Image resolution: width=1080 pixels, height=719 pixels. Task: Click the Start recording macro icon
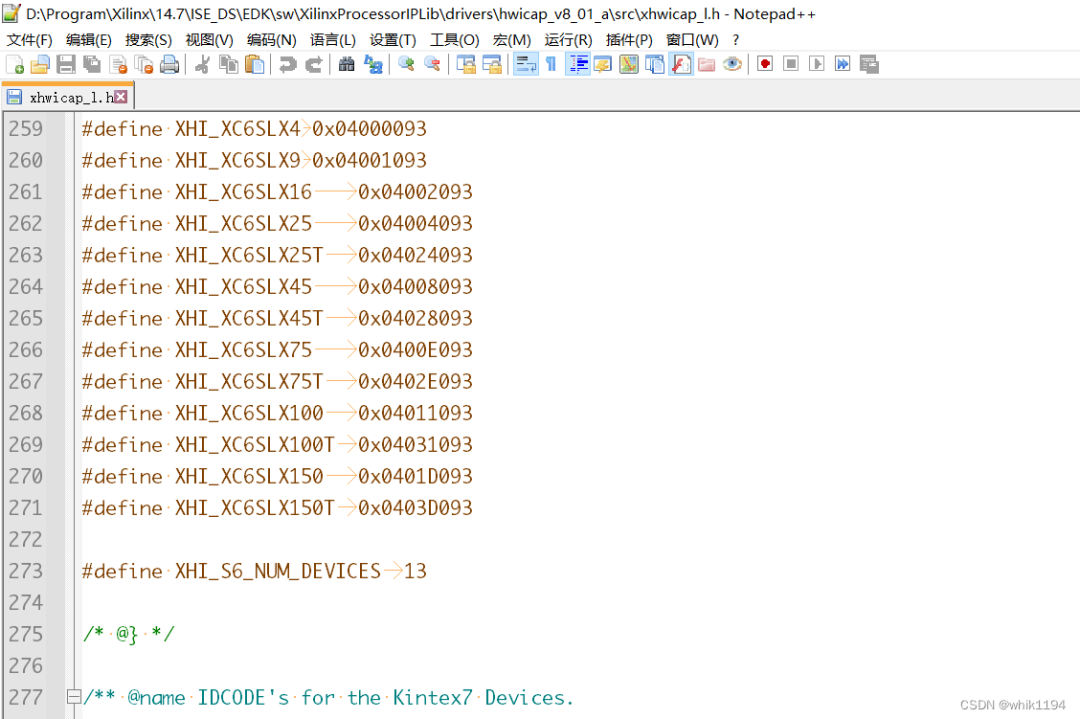[x=765, y=65]
